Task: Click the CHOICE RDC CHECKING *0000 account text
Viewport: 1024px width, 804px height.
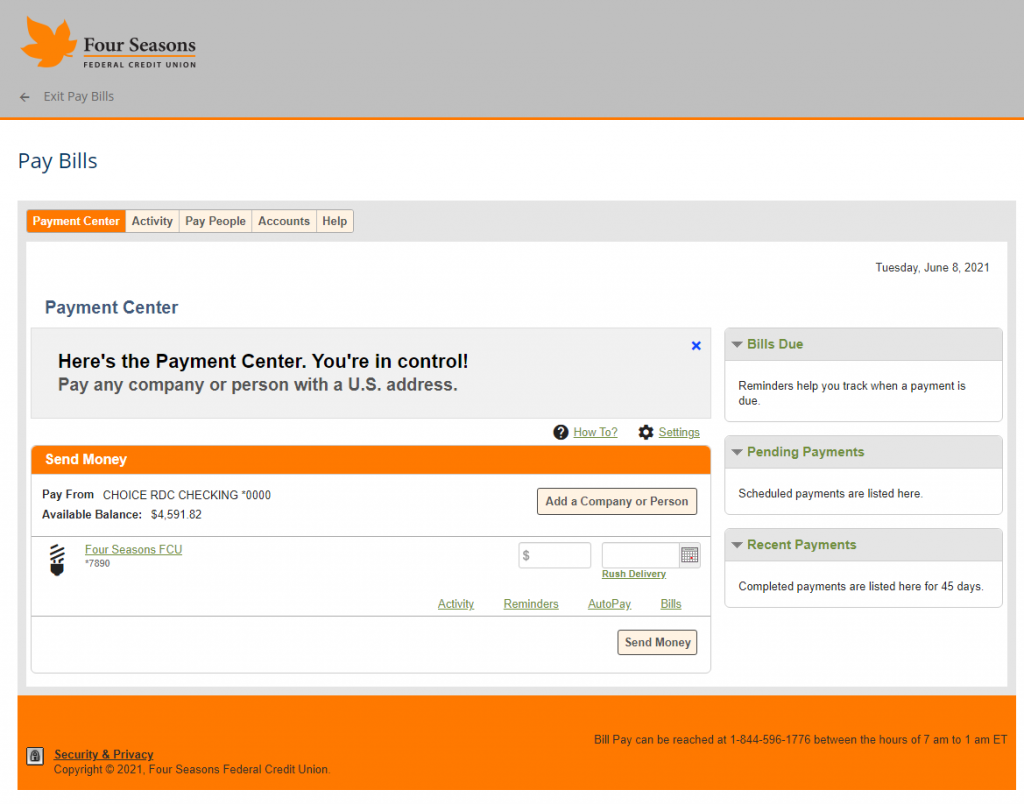Action: [187, 495]
